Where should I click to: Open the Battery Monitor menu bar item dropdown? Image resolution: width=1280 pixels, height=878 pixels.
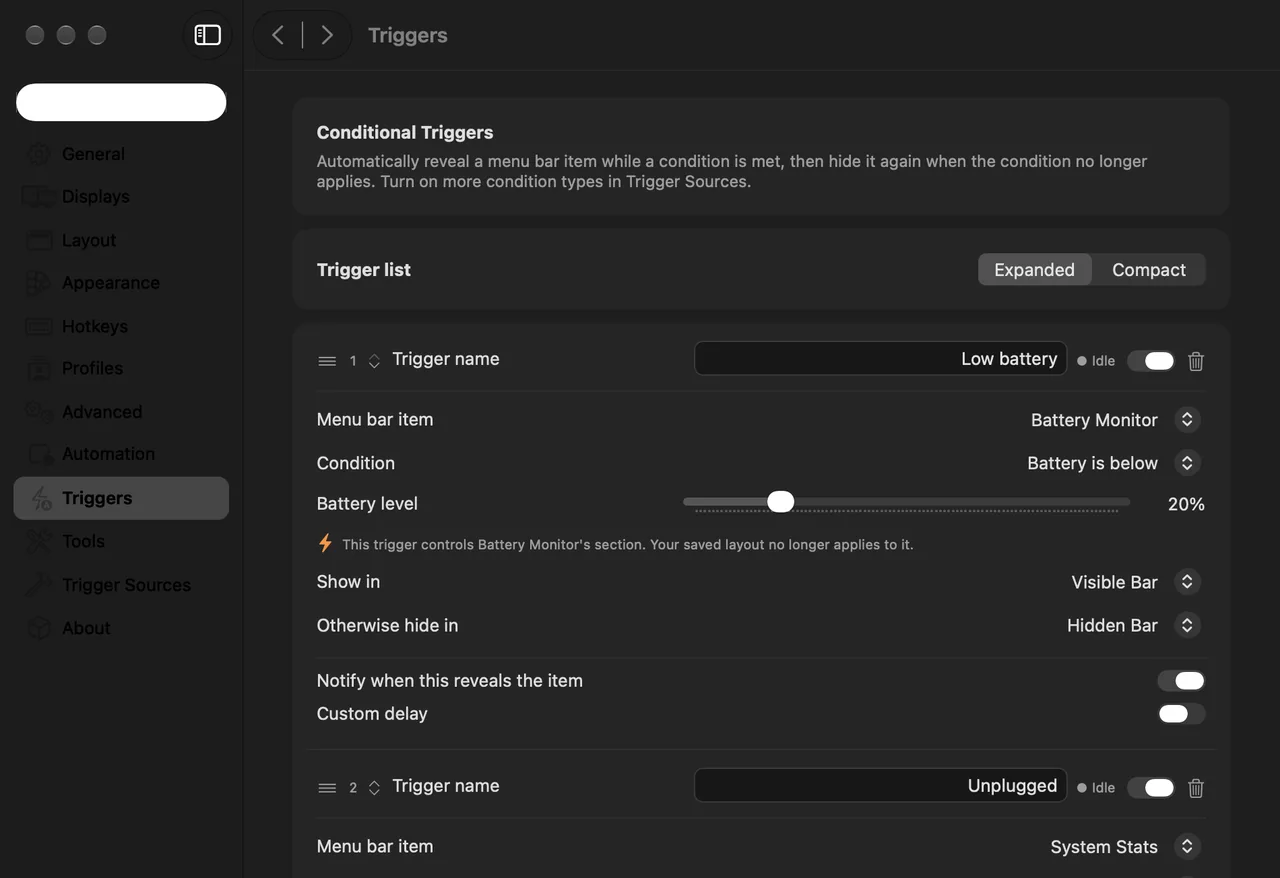pos(1186,420)
